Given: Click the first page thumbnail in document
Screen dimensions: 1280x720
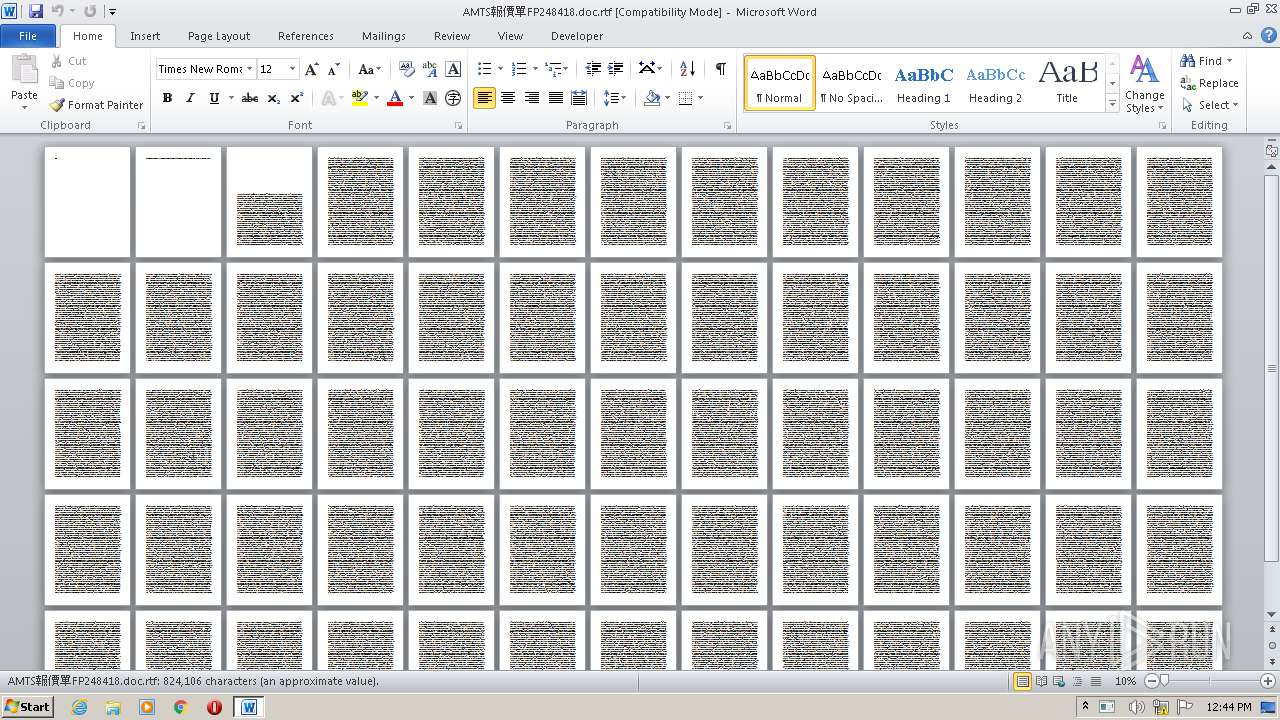Looking at the screenshot, I should point(87,201).
